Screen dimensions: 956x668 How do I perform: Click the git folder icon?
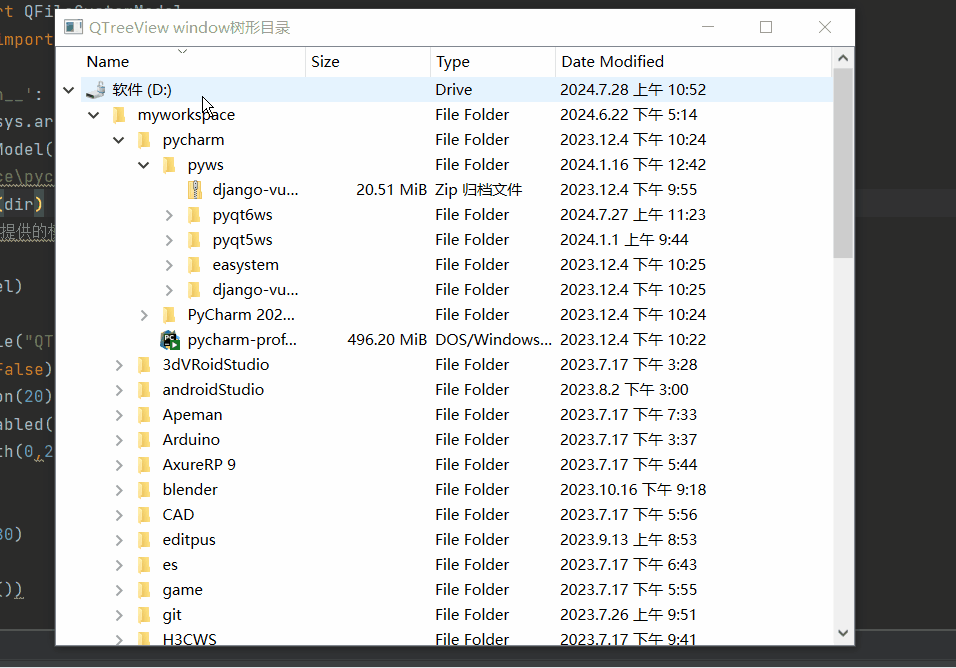[144, 614]
